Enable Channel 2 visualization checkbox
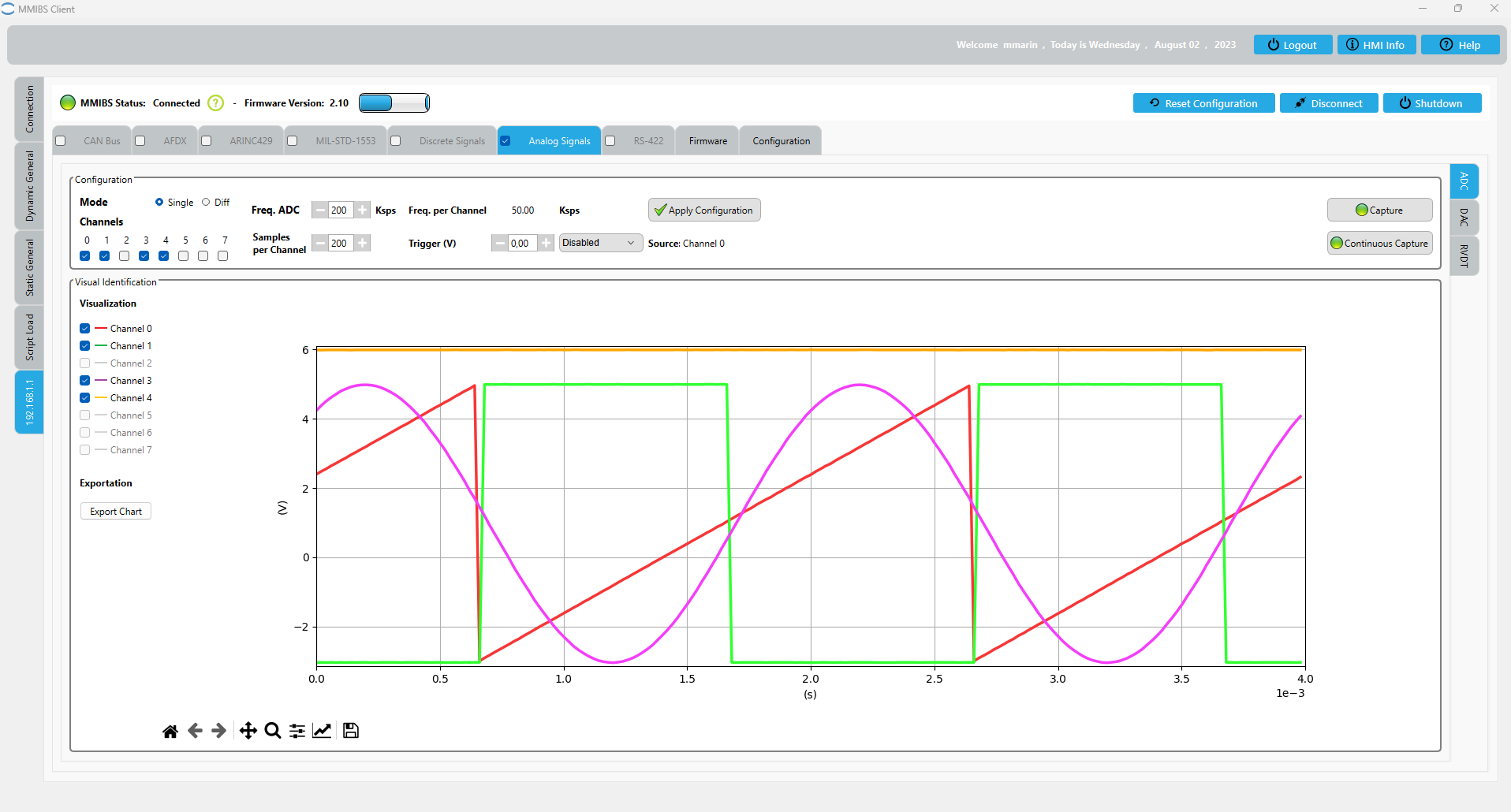The width and height of the screenshot is (1511, 812). coord(85,363)
